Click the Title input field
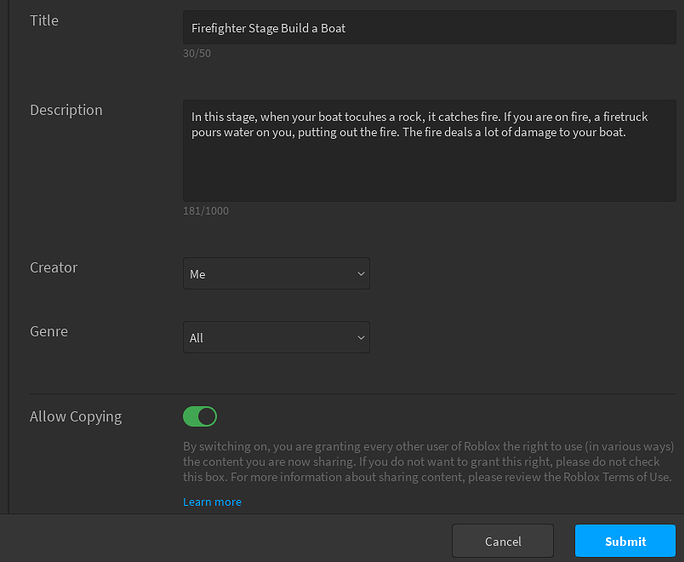This screenshot has width=684, height=562. pos(429,28)
